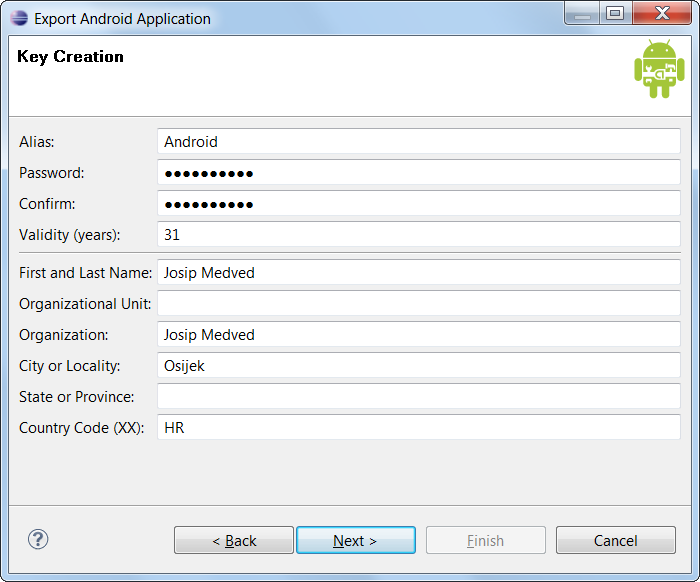Click the Android robot logo

click(659, 69)
